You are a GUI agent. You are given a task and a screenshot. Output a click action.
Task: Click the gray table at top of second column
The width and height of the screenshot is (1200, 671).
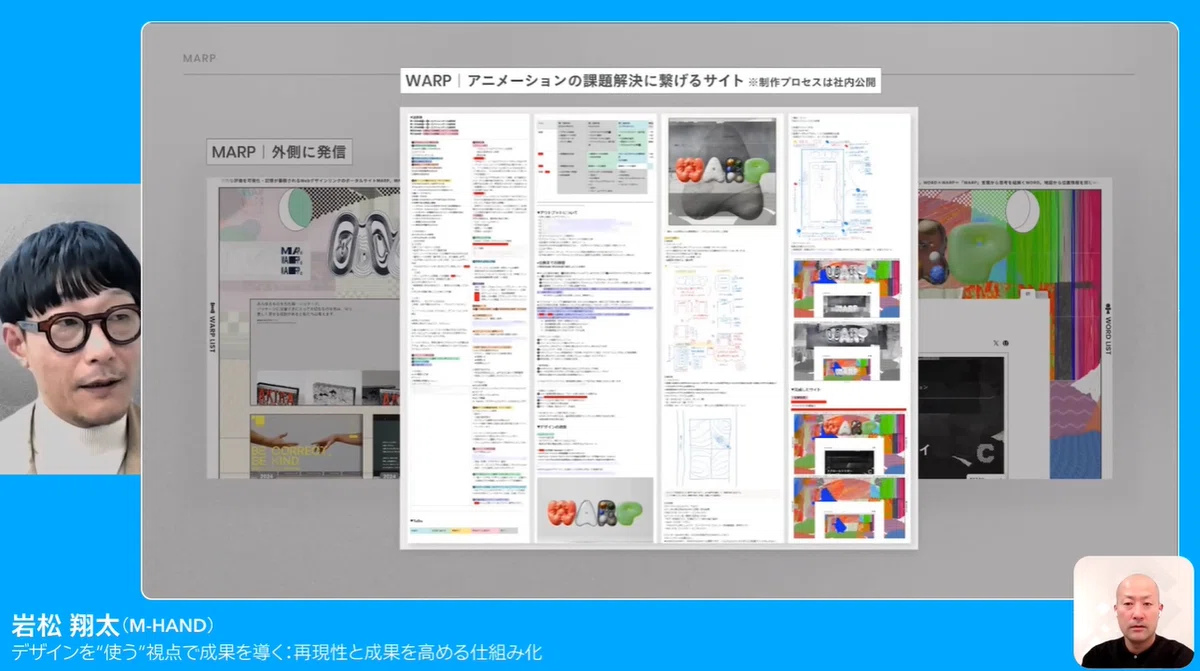click(594, 156)
